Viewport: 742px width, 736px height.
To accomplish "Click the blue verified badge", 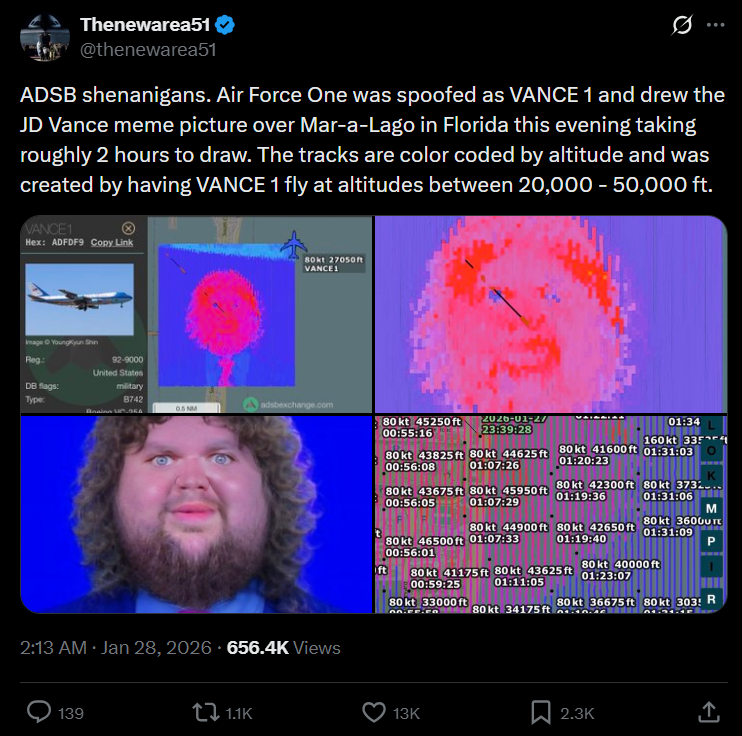I will point(225,25).
